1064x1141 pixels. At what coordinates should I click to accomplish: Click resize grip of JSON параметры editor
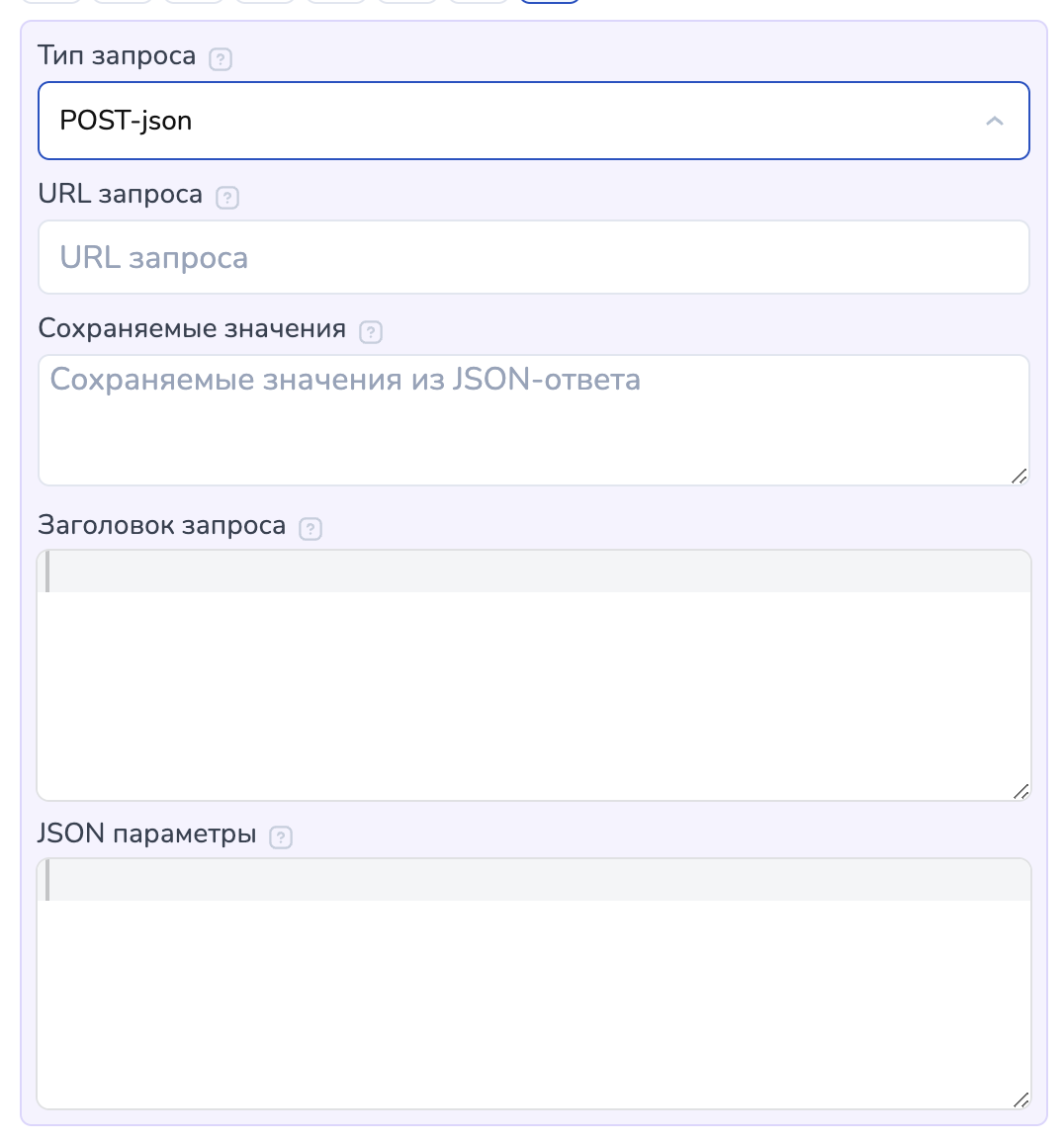click(1021, 1099)
